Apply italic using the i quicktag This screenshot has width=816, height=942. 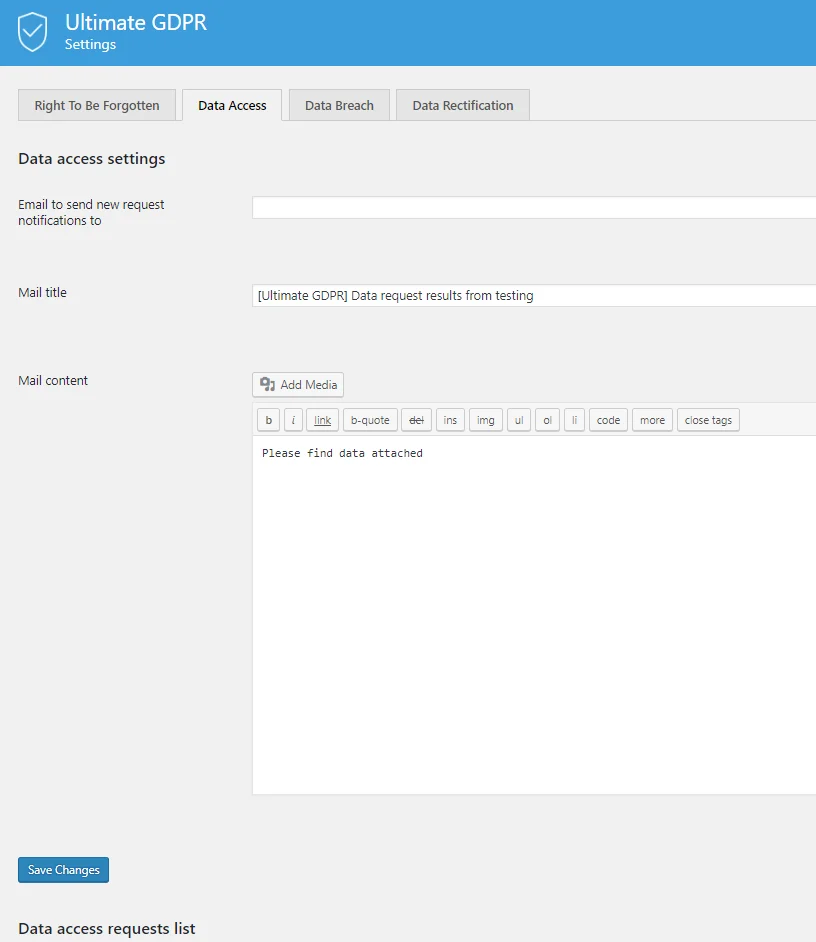292,420
